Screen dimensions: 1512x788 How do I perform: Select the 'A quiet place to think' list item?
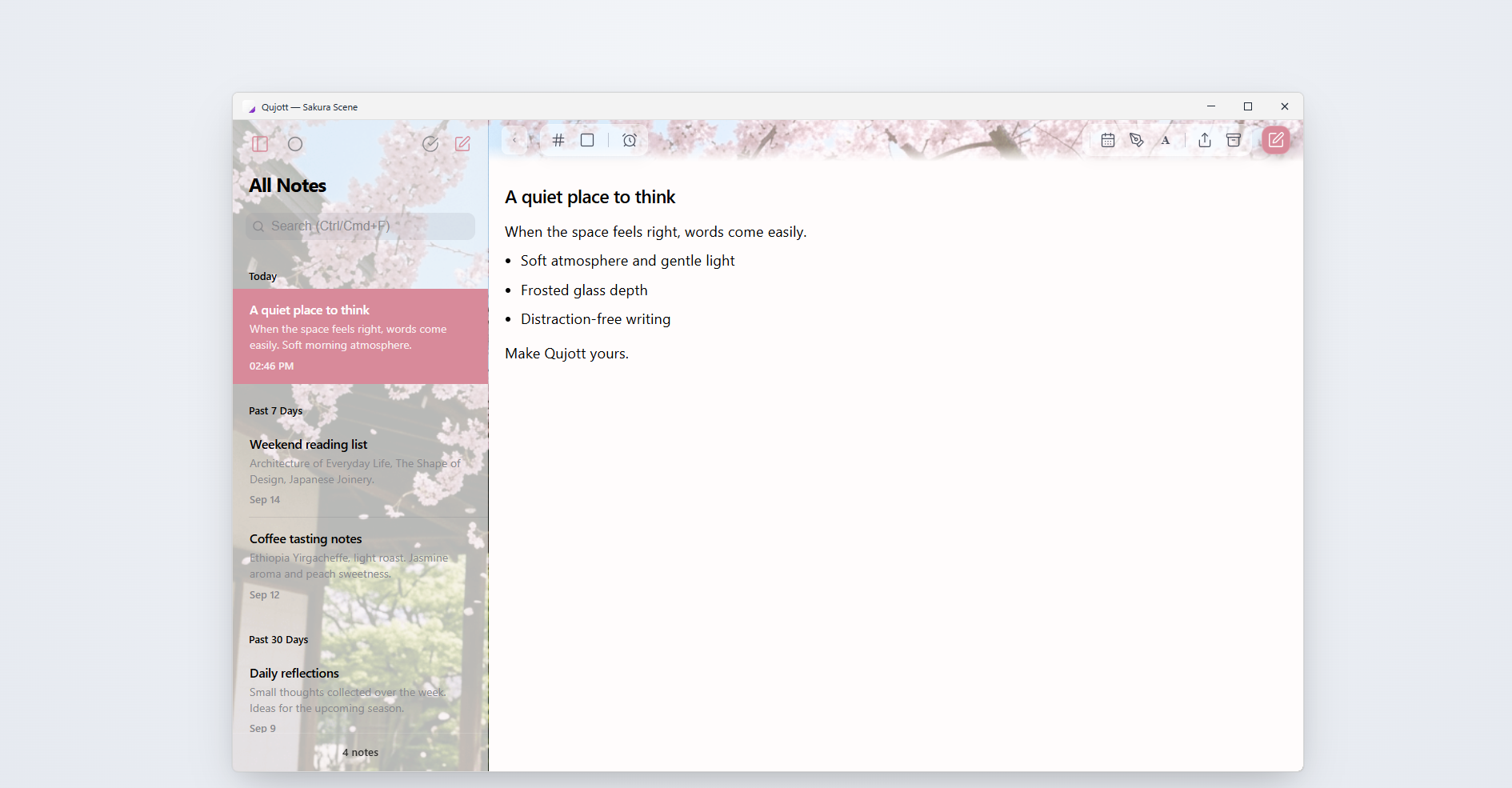tap(360, 337)
